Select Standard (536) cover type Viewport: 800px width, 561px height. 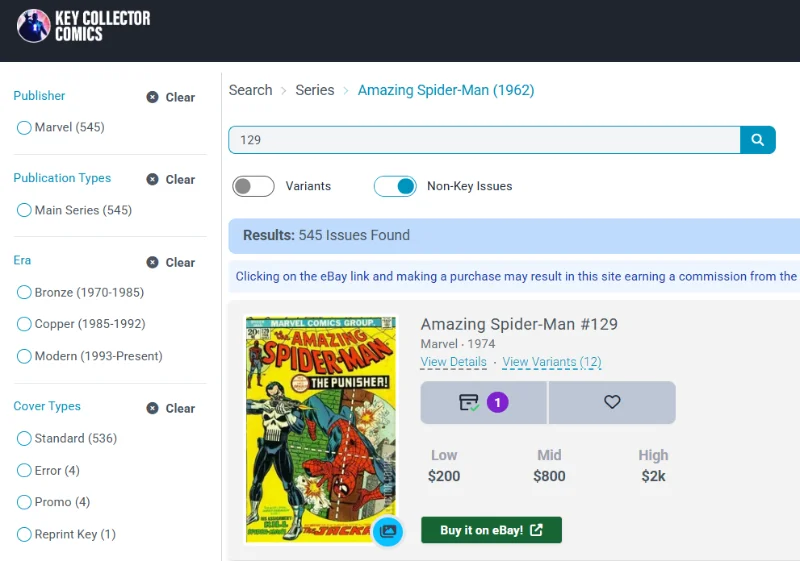(66, 439)
